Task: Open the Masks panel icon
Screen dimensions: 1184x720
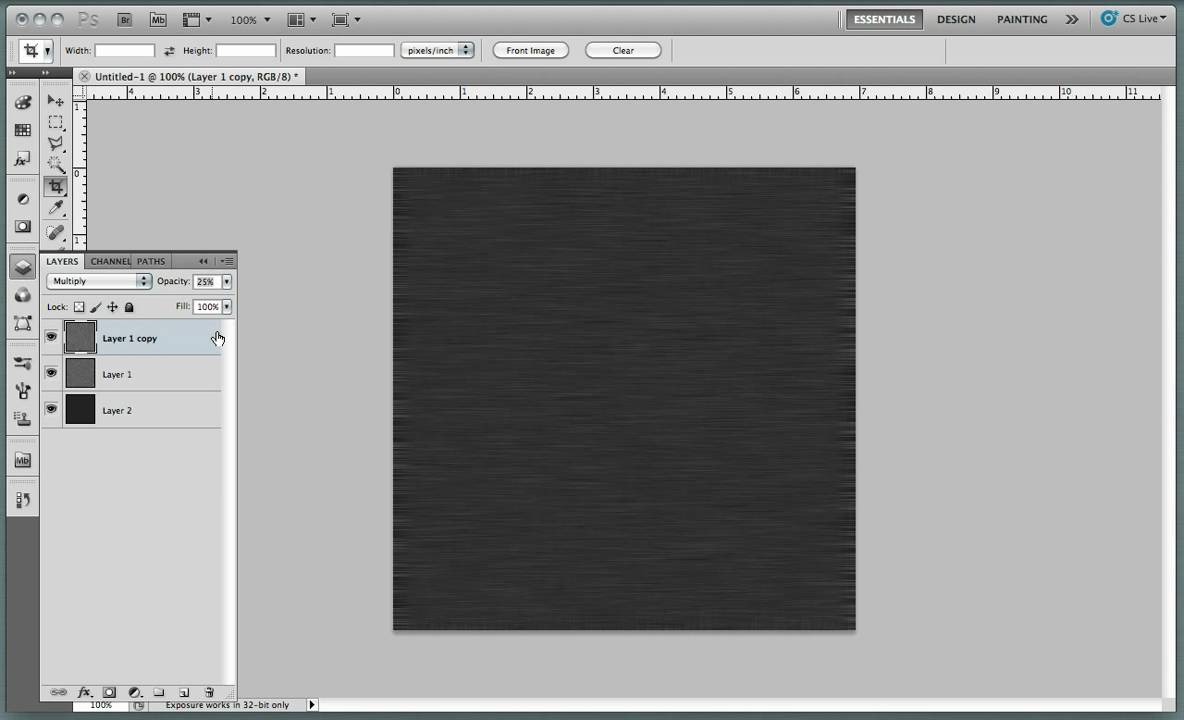Action: tap(23, 226)
